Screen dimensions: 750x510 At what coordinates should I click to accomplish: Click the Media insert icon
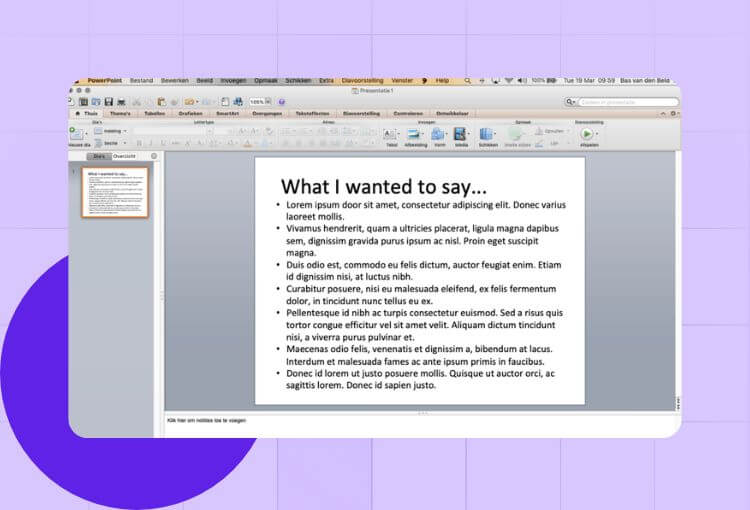[x=460, y=136]
